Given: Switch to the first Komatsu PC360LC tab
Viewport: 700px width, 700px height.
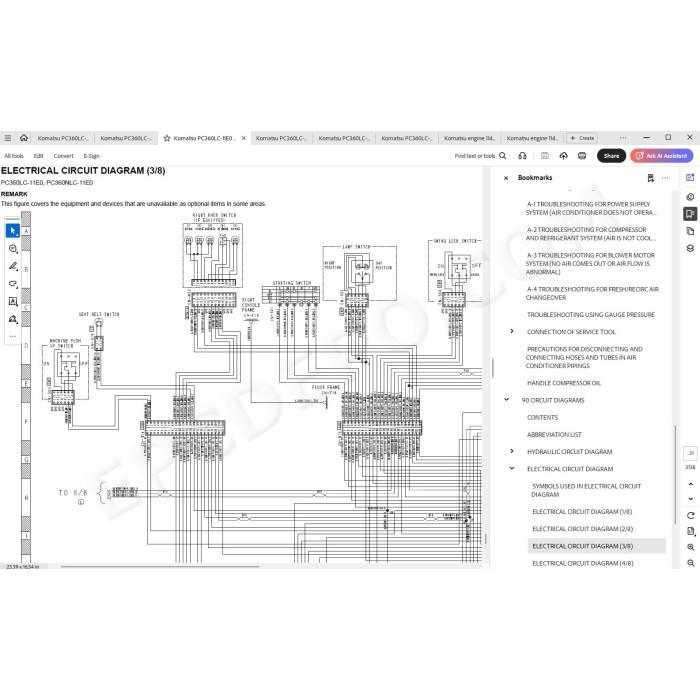Looking at the screenshot, I should (x=63, y=138).
